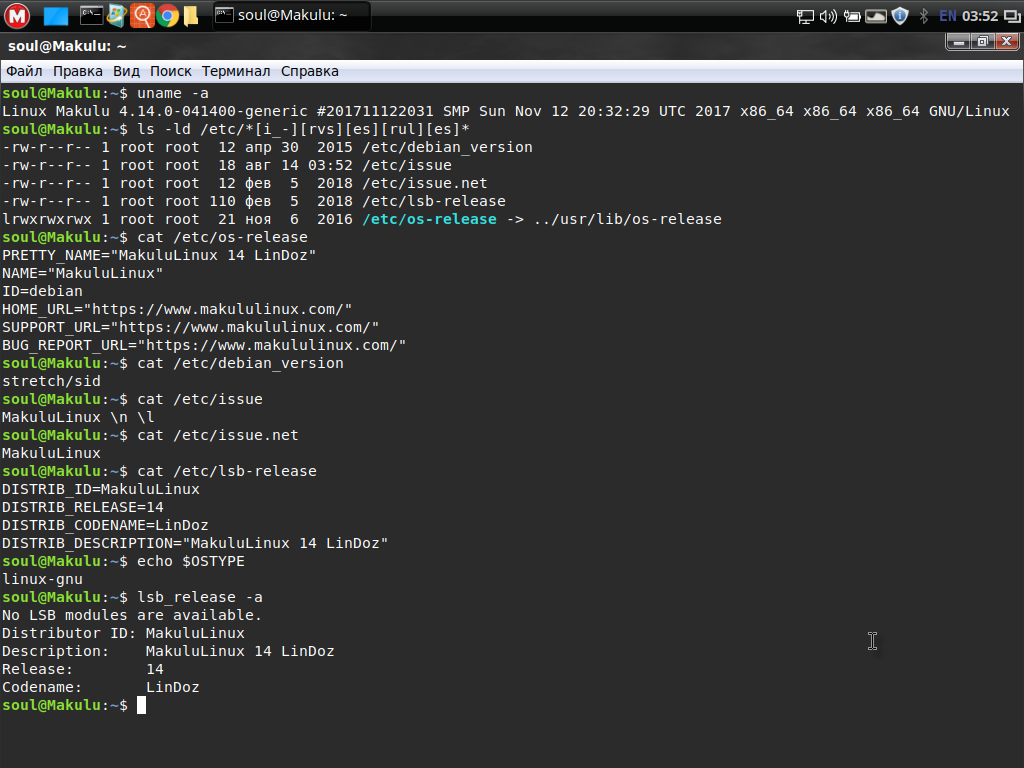1024x768 pixels.
Task: Open the Поиск menu
Action: pos(170,71)
